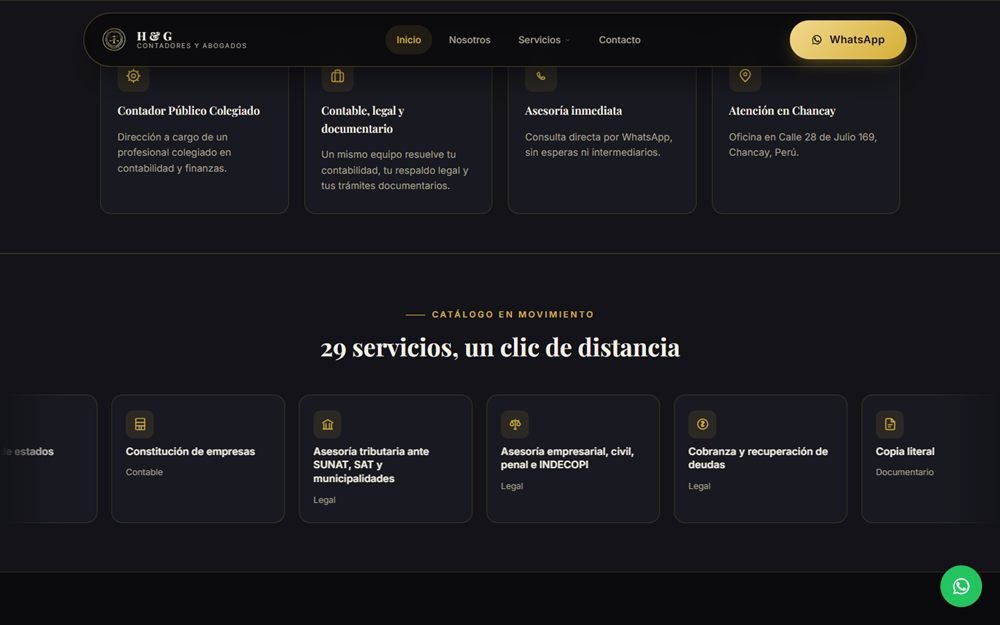1000x625 pixels.
Task: Click the location pin icon above Atención en Chancay
Action: [745, 76]
